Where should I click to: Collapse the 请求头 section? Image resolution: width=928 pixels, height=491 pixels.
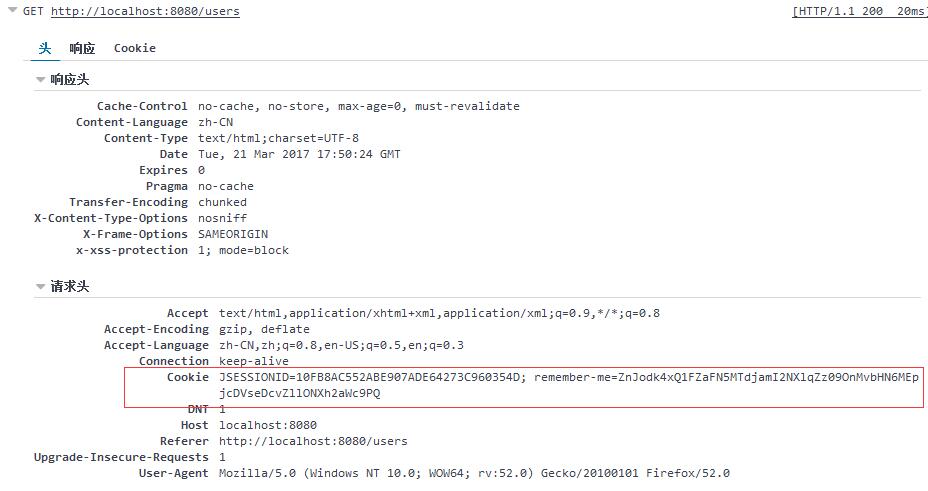40,287
